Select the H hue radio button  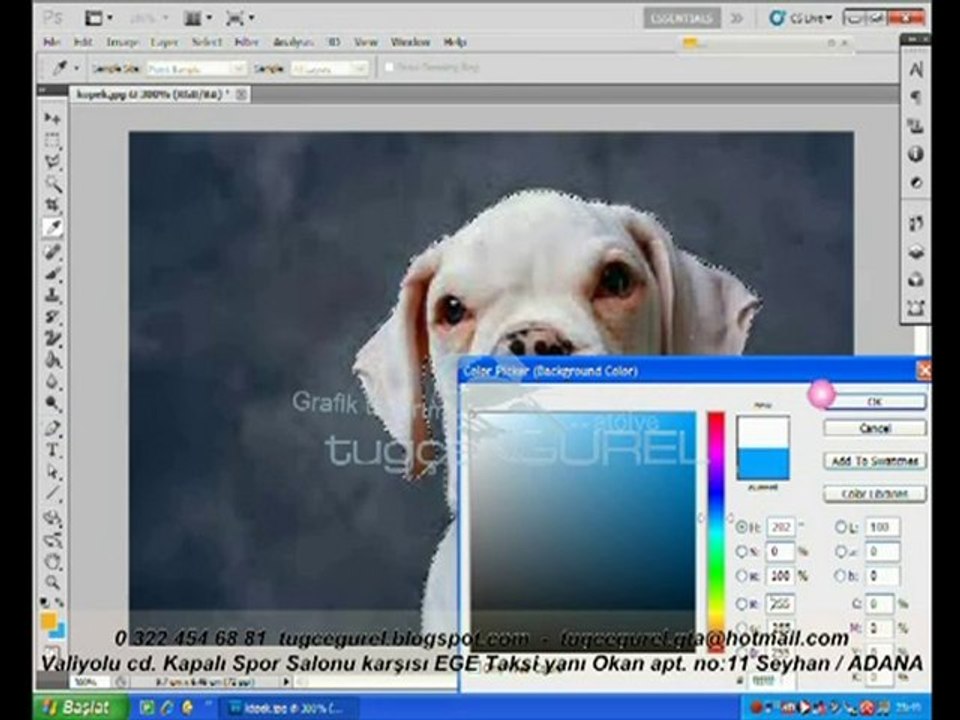(742, 527)
